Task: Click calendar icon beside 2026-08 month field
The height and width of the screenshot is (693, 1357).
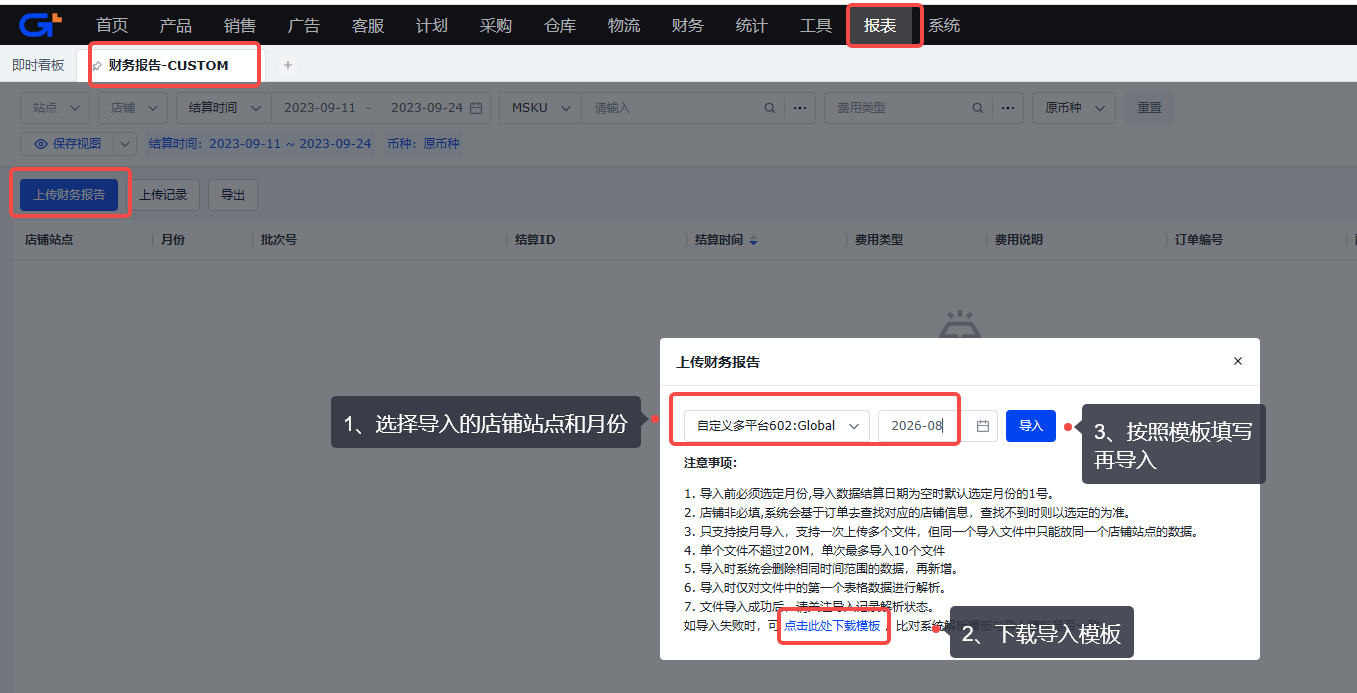Action: pyautogui.click(x=983, y=426)
